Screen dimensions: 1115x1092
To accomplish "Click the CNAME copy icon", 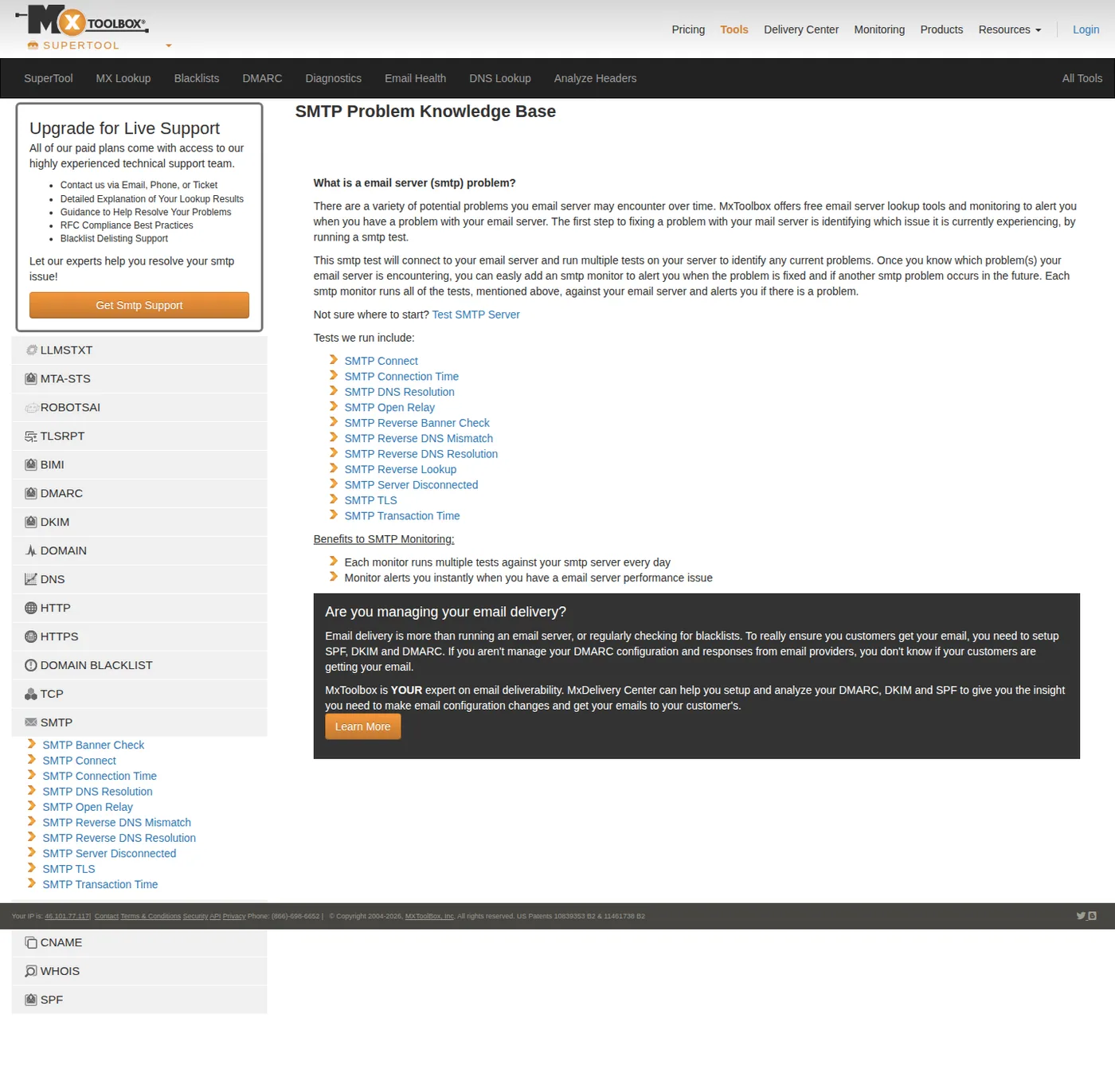I will pos(31,943).
